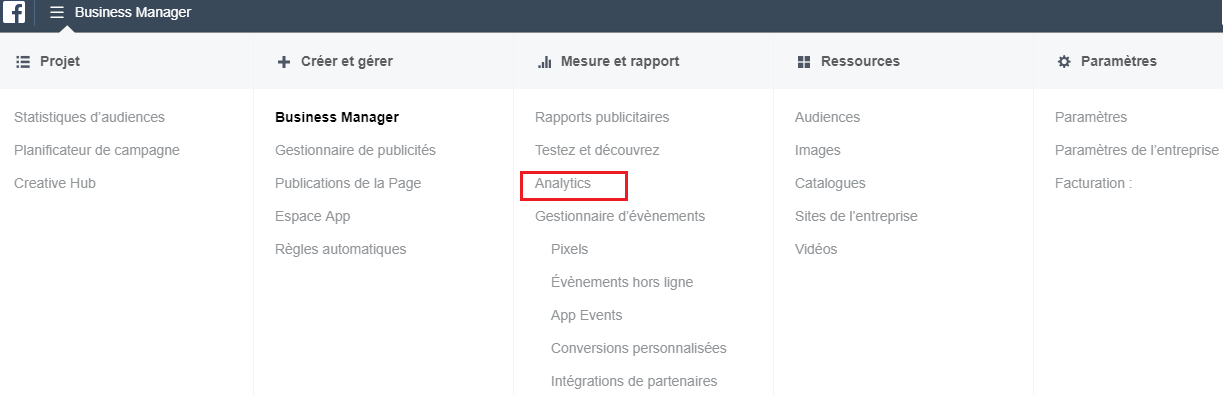
Task: Click the Business Manager title in top bar
Action: [133, 13]
